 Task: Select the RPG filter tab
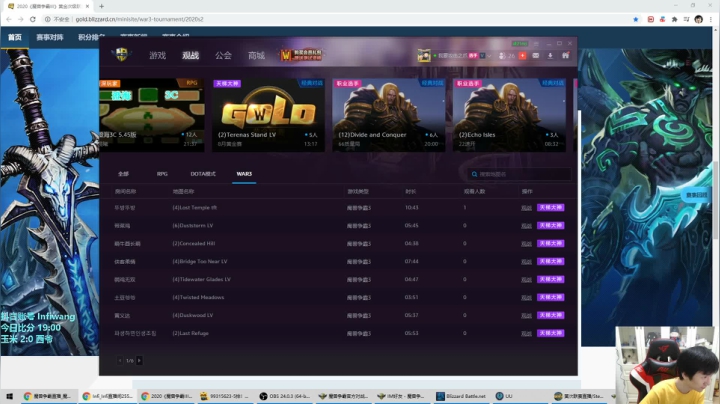(162, 174)
